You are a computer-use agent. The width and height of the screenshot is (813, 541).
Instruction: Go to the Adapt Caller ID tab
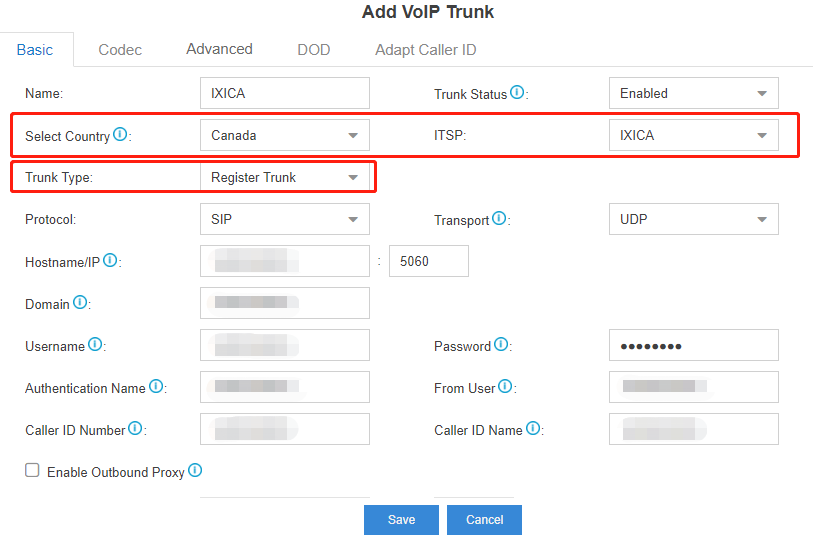(425, 49)
